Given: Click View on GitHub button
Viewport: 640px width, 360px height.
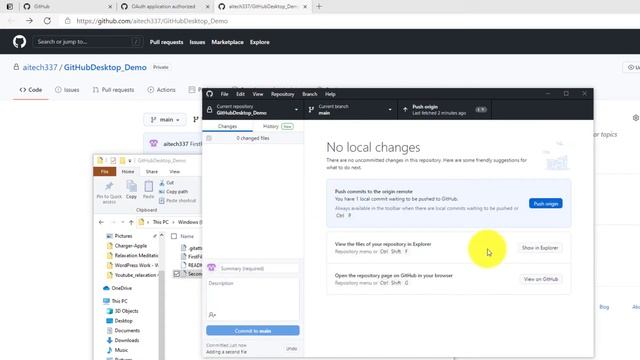Looking at the screenshot, I should 541,279.
